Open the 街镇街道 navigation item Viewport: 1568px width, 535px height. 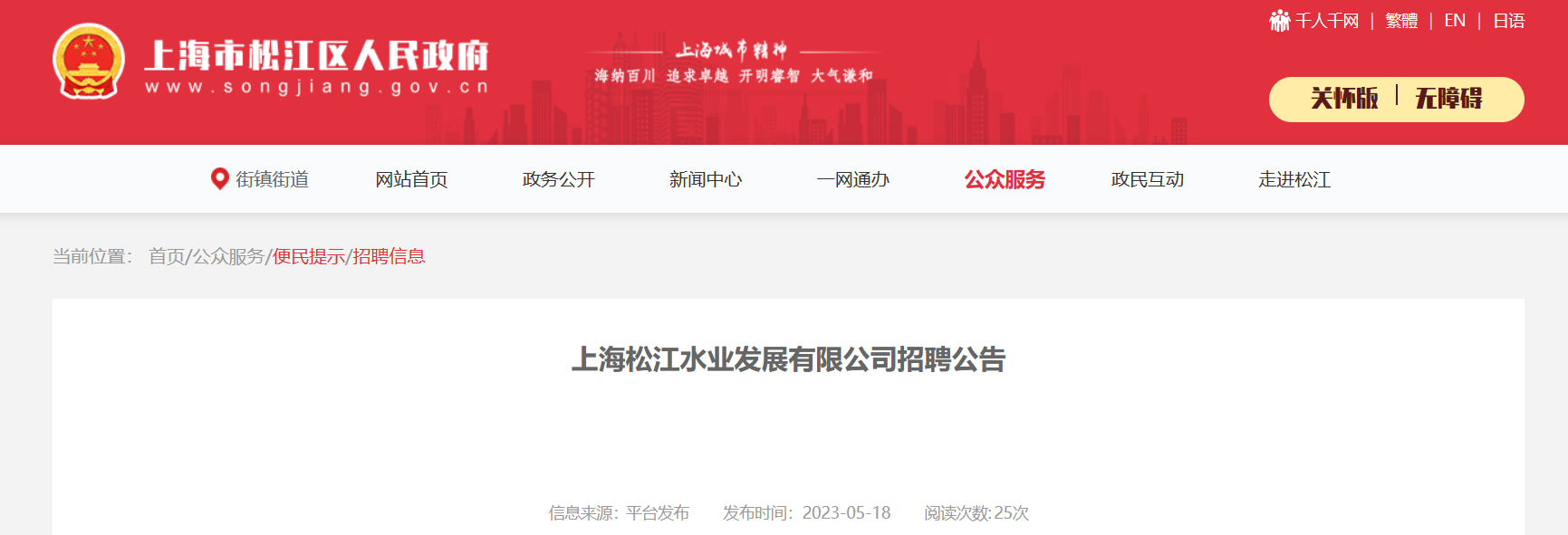(272, 179)
